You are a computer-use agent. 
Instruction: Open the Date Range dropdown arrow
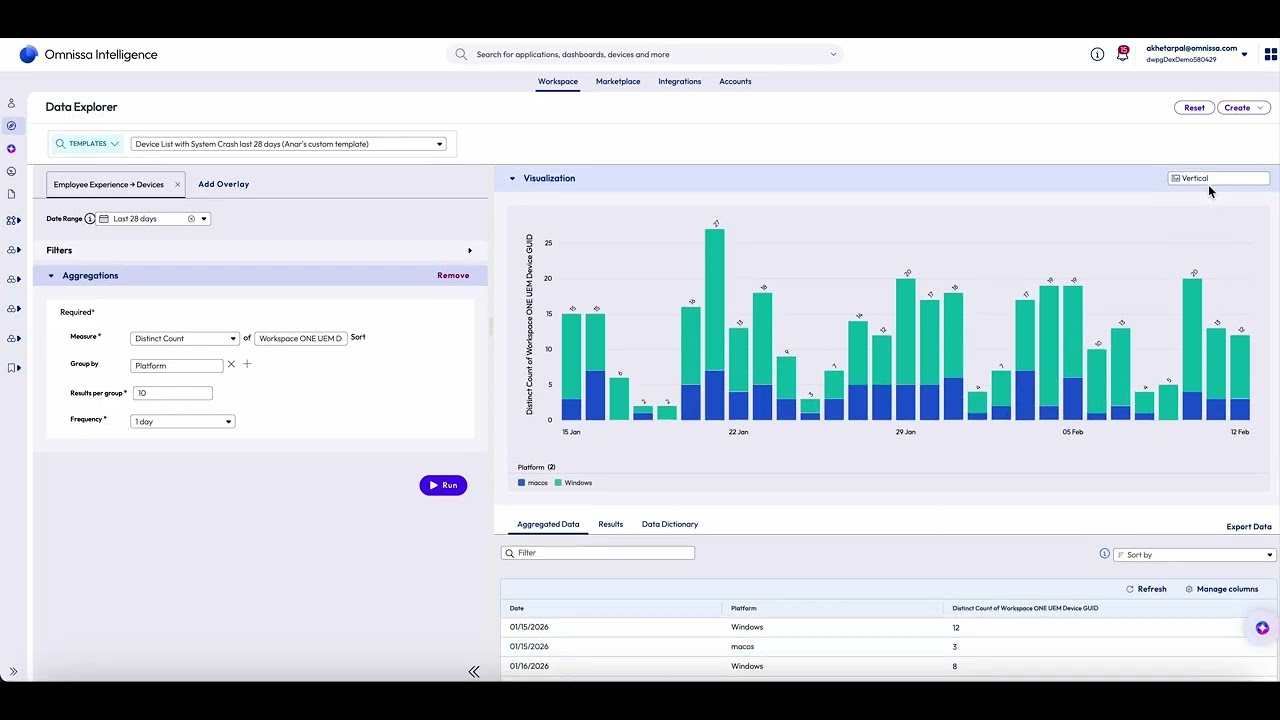click(204, 219)
